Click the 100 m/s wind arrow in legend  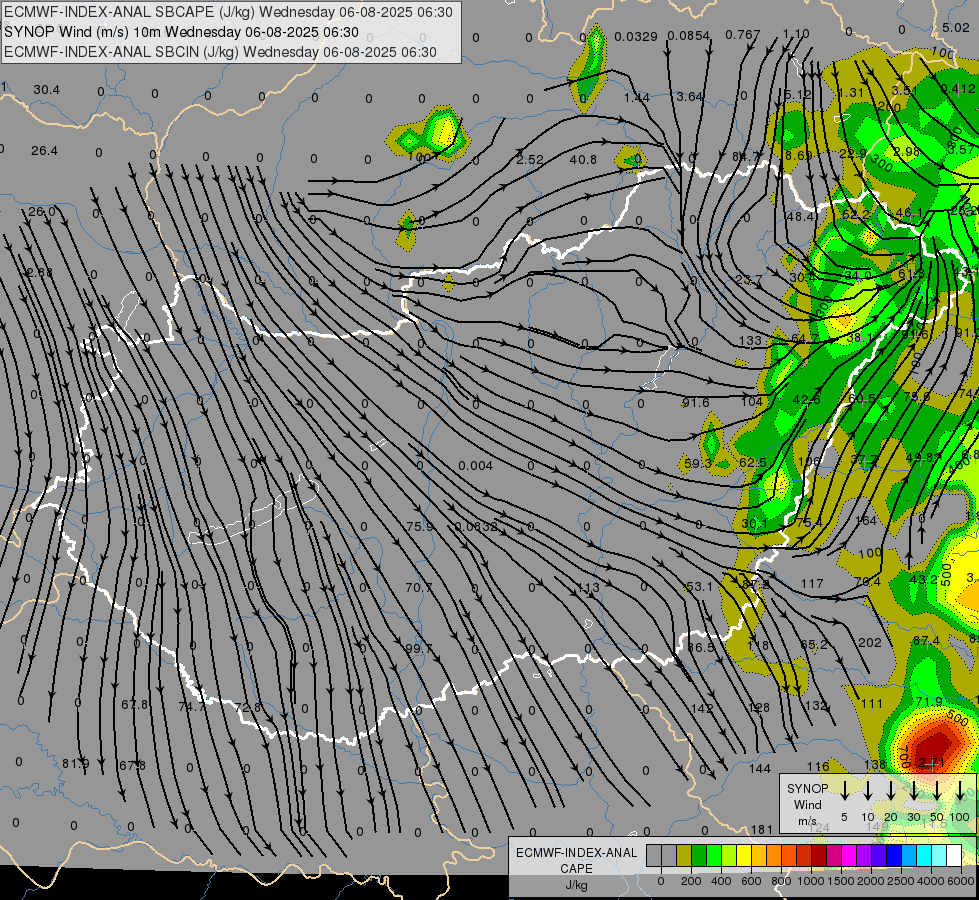pyautogui.click(x=960, y=790)
